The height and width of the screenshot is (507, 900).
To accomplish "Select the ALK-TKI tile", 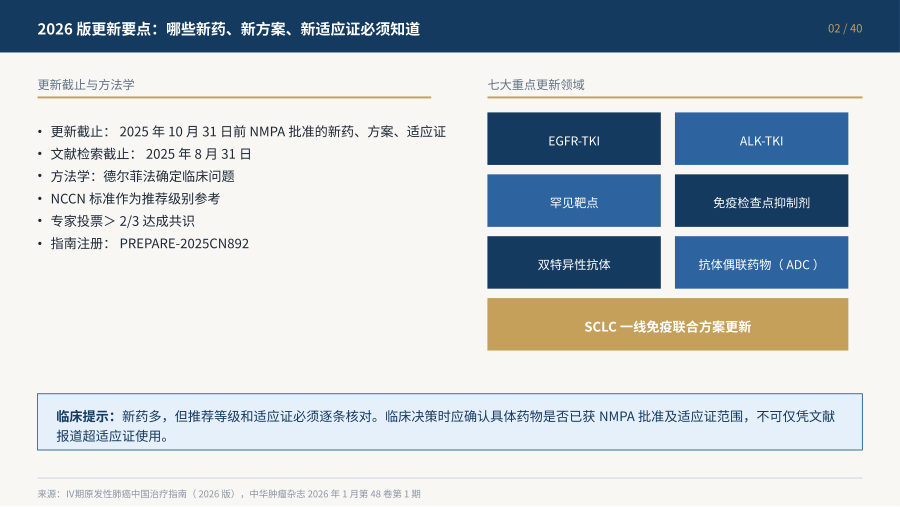I will tap(761, 139).
